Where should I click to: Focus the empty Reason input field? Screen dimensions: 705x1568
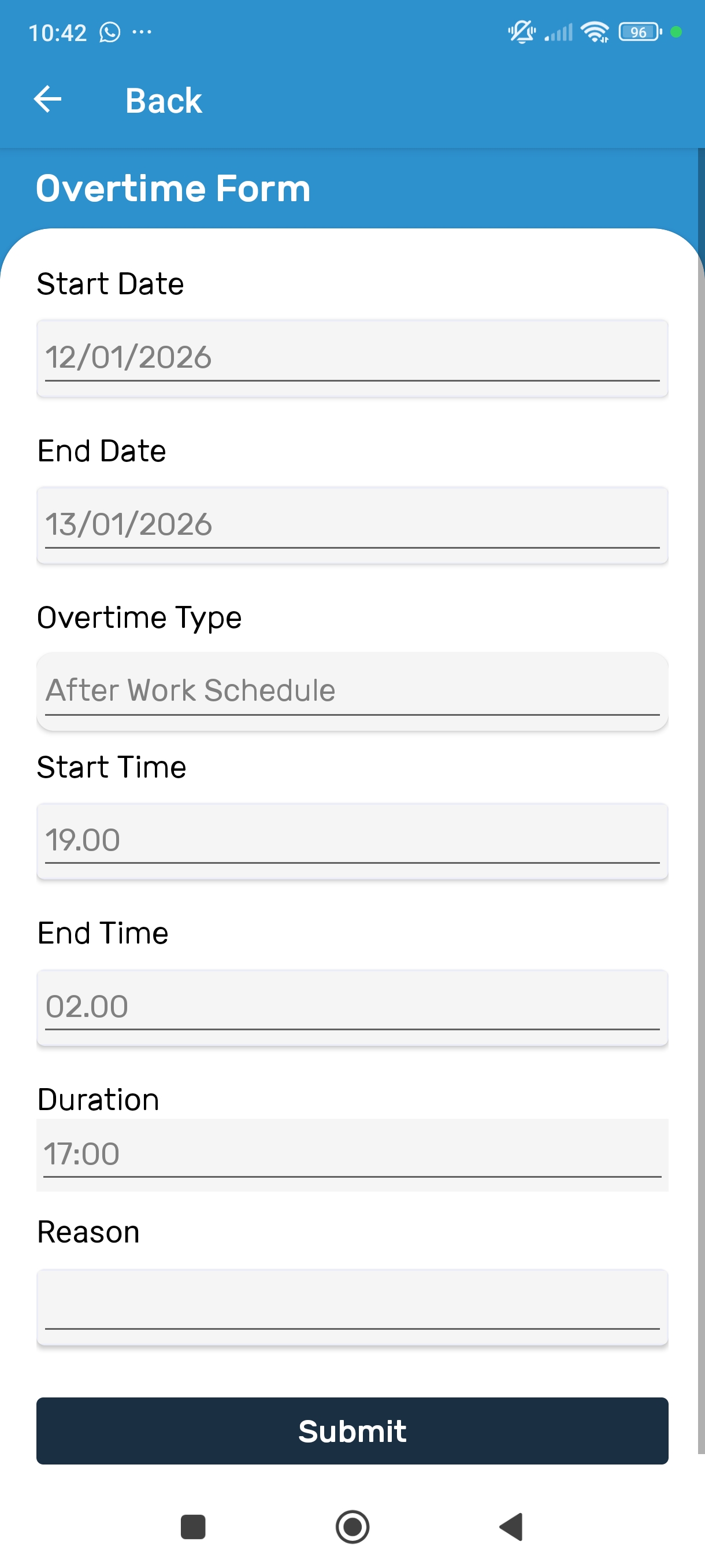click(x=352, y=1306)
